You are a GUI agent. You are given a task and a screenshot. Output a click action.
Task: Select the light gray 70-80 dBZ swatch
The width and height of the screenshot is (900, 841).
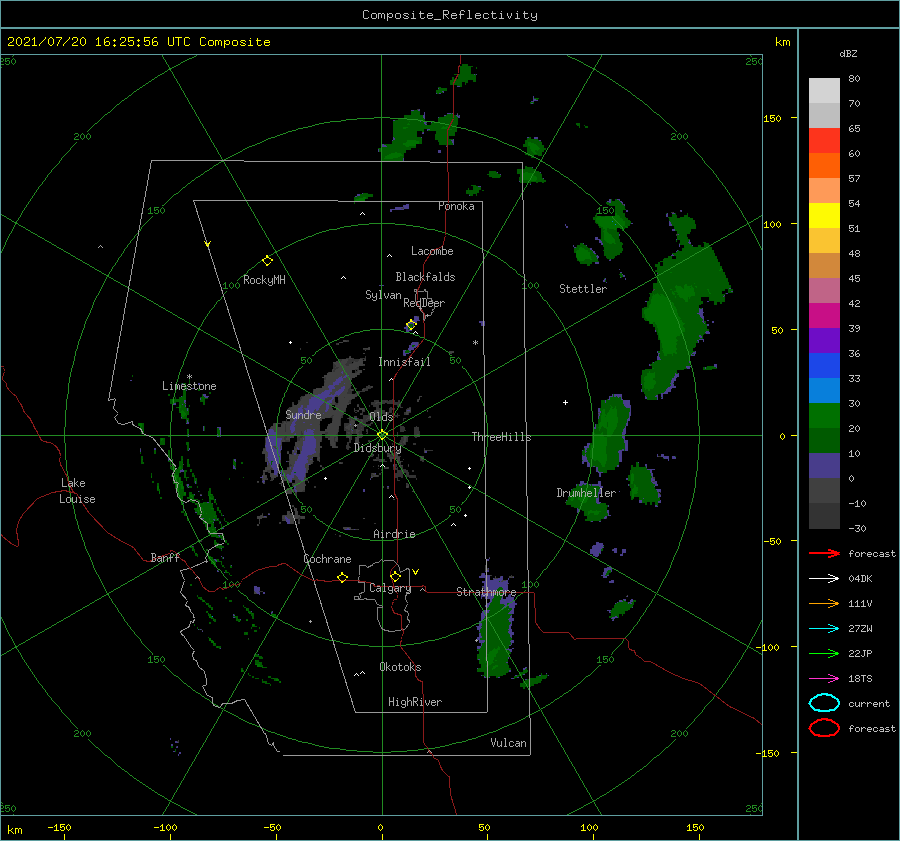tap(824, 90)
